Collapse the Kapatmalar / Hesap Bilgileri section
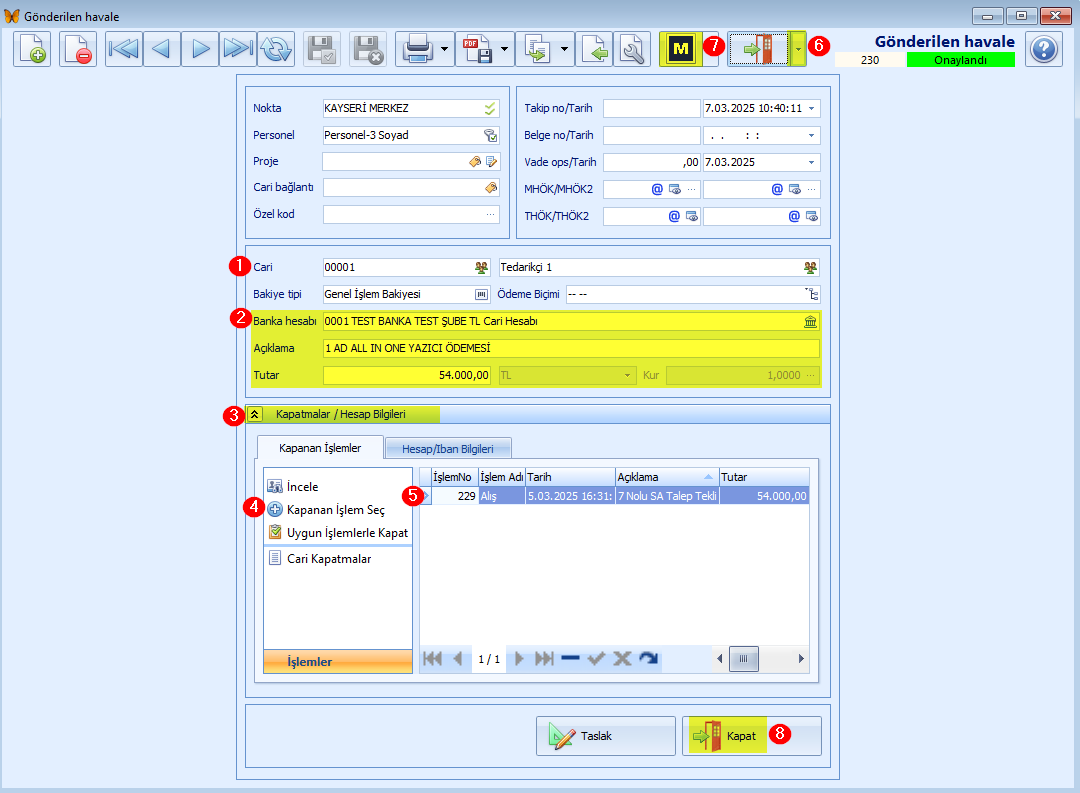Screen dimensions: 1080x793 tap(255, 414)
